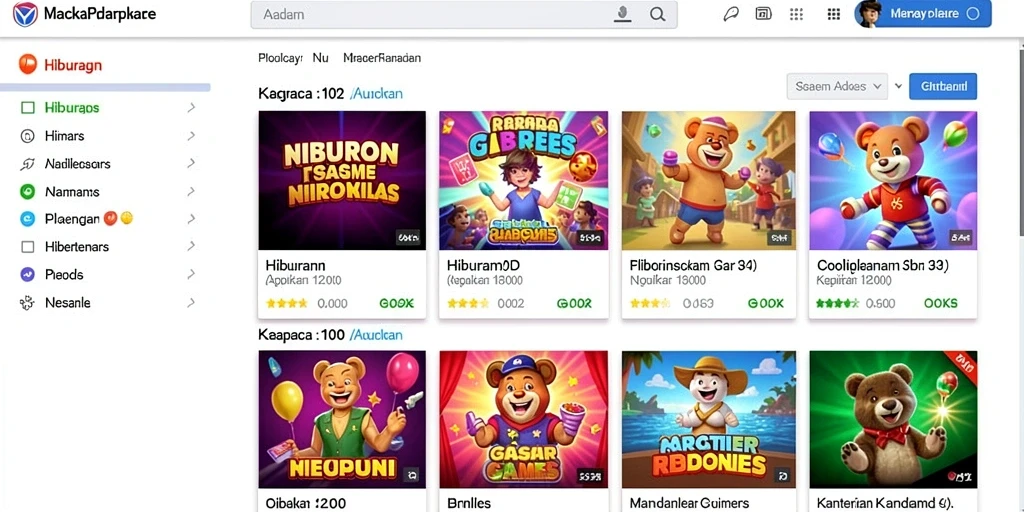Tick the Hibertenars checkbox in sidebar
The height and width of the screenshot is (512, 1024).
27,247
